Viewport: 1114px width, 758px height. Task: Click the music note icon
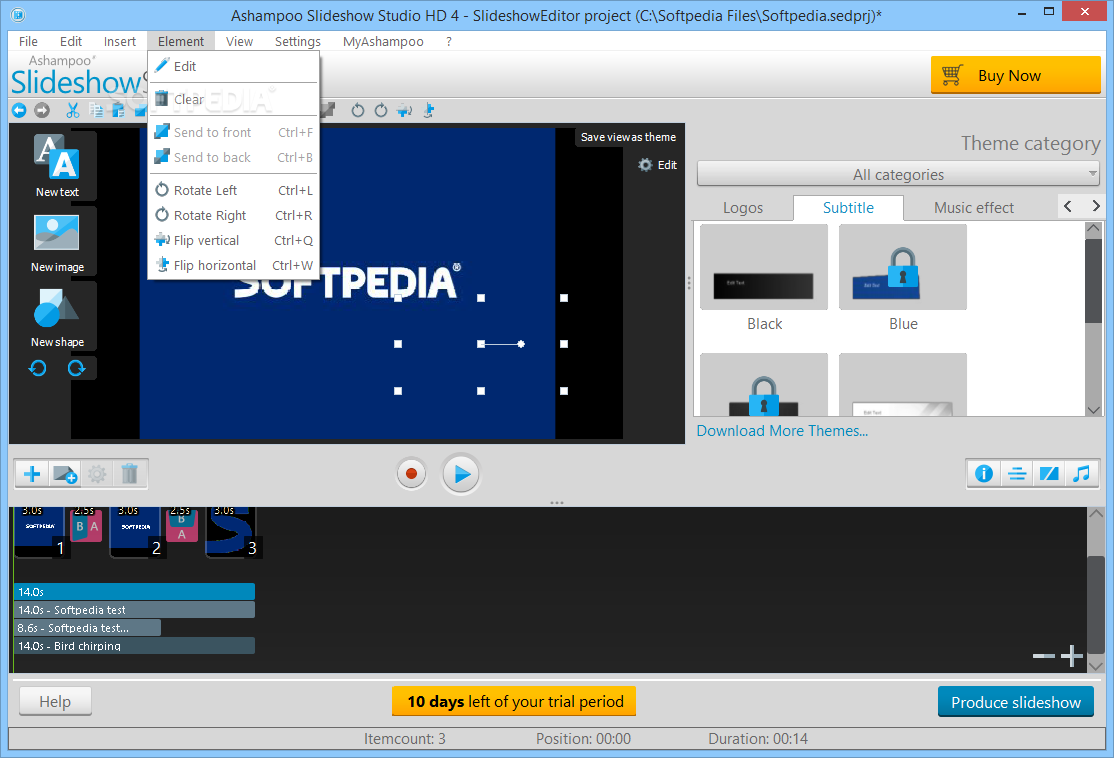[1081, 474]
